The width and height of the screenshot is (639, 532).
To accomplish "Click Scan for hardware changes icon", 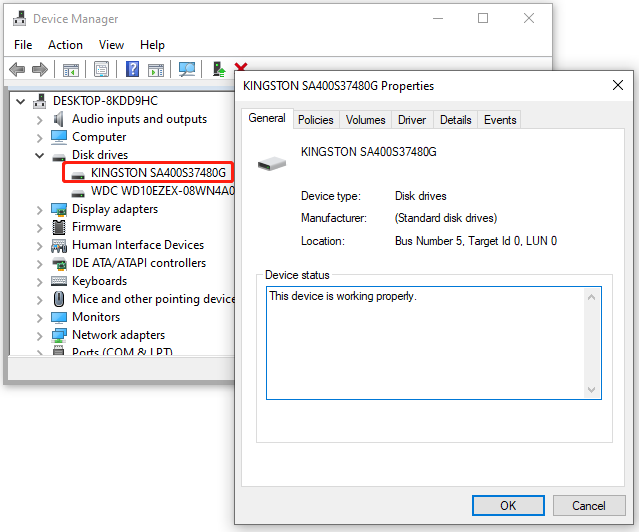I will 187,69.
